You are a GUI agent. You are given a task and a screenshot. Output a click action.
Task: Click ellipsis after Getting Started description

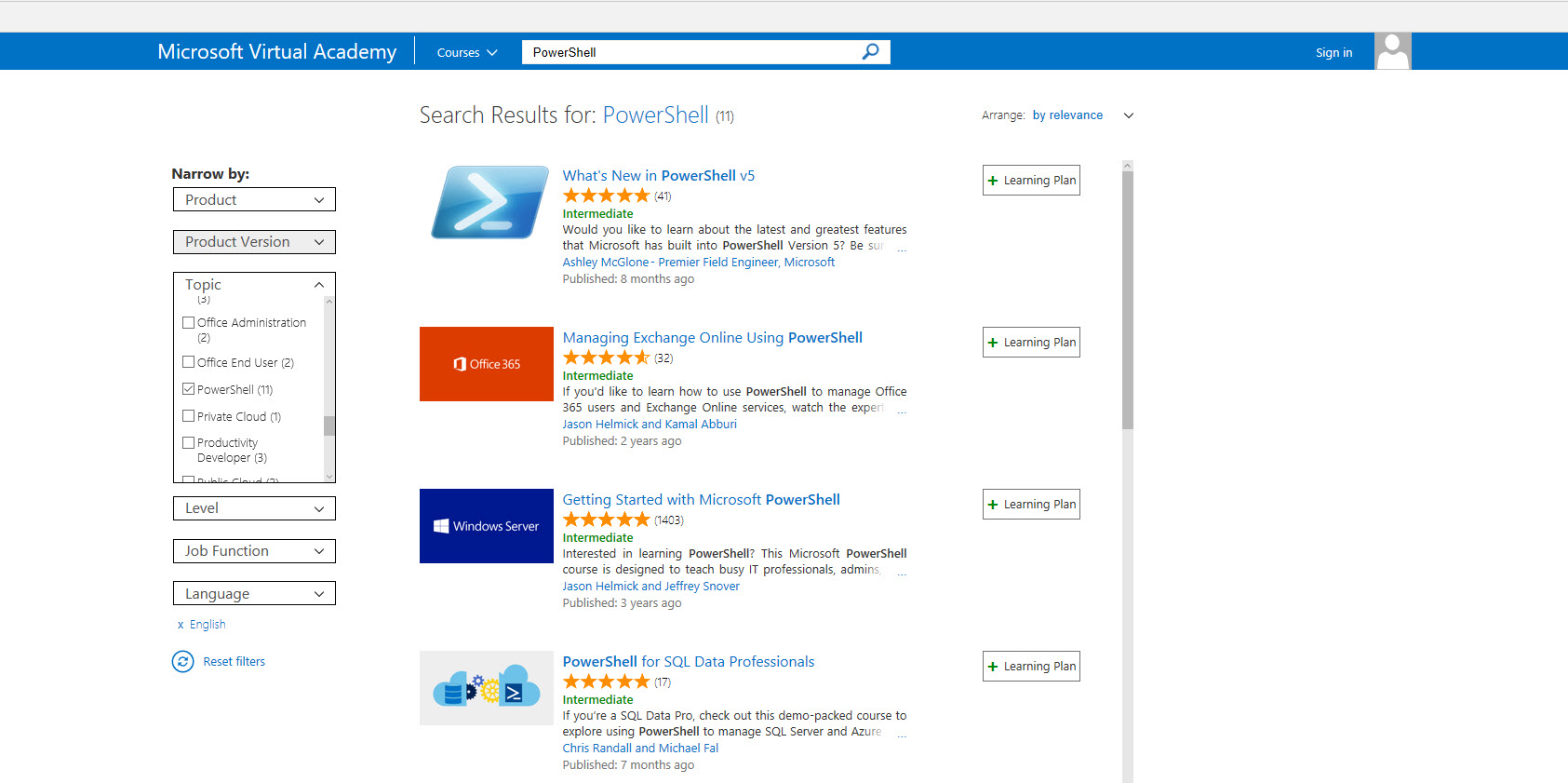click(x=902, y=572)
